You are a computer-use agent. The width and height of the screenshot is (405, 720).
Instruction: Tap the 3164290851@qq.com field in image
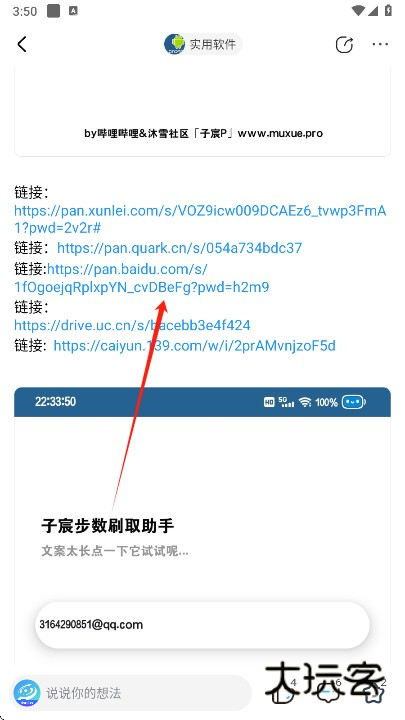tap(202, 625)
